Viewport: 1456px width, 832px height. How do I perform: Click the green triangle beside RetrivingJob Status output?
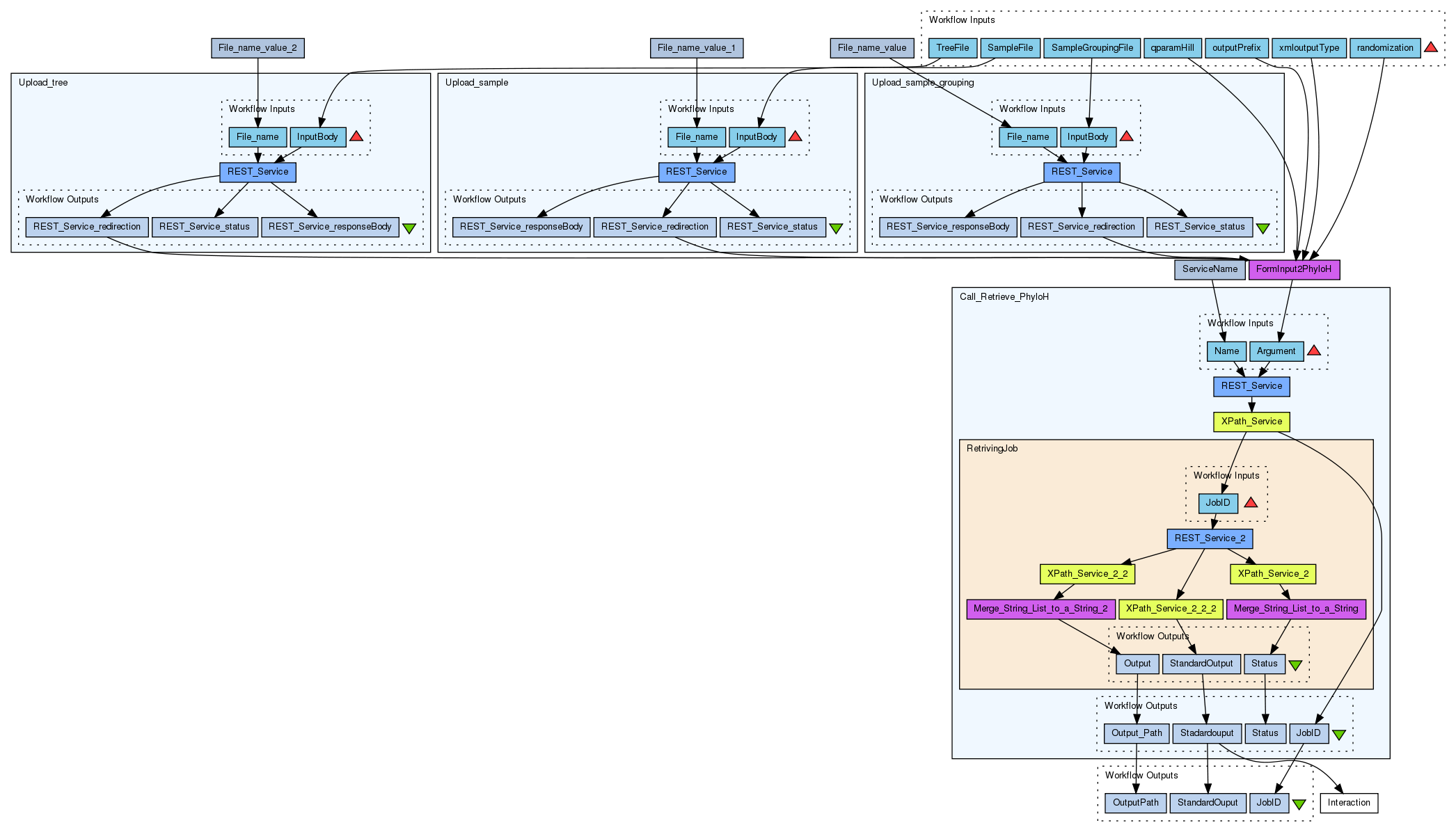pyautogui.click(x=1295, y=665)
